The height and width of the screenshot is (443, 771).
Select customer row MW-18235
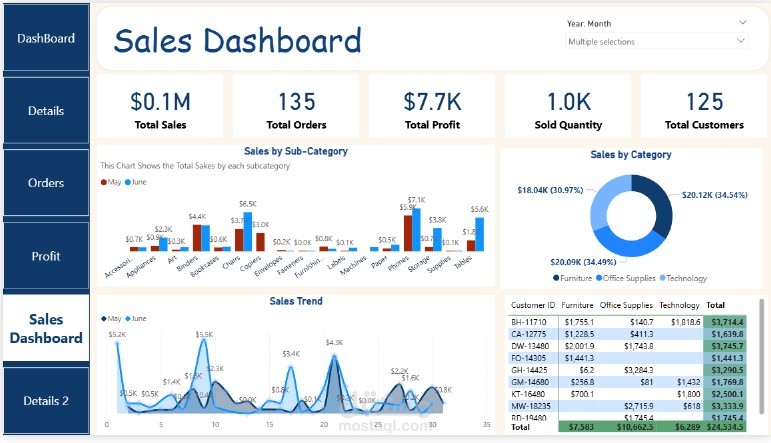(x=627, y=406)
